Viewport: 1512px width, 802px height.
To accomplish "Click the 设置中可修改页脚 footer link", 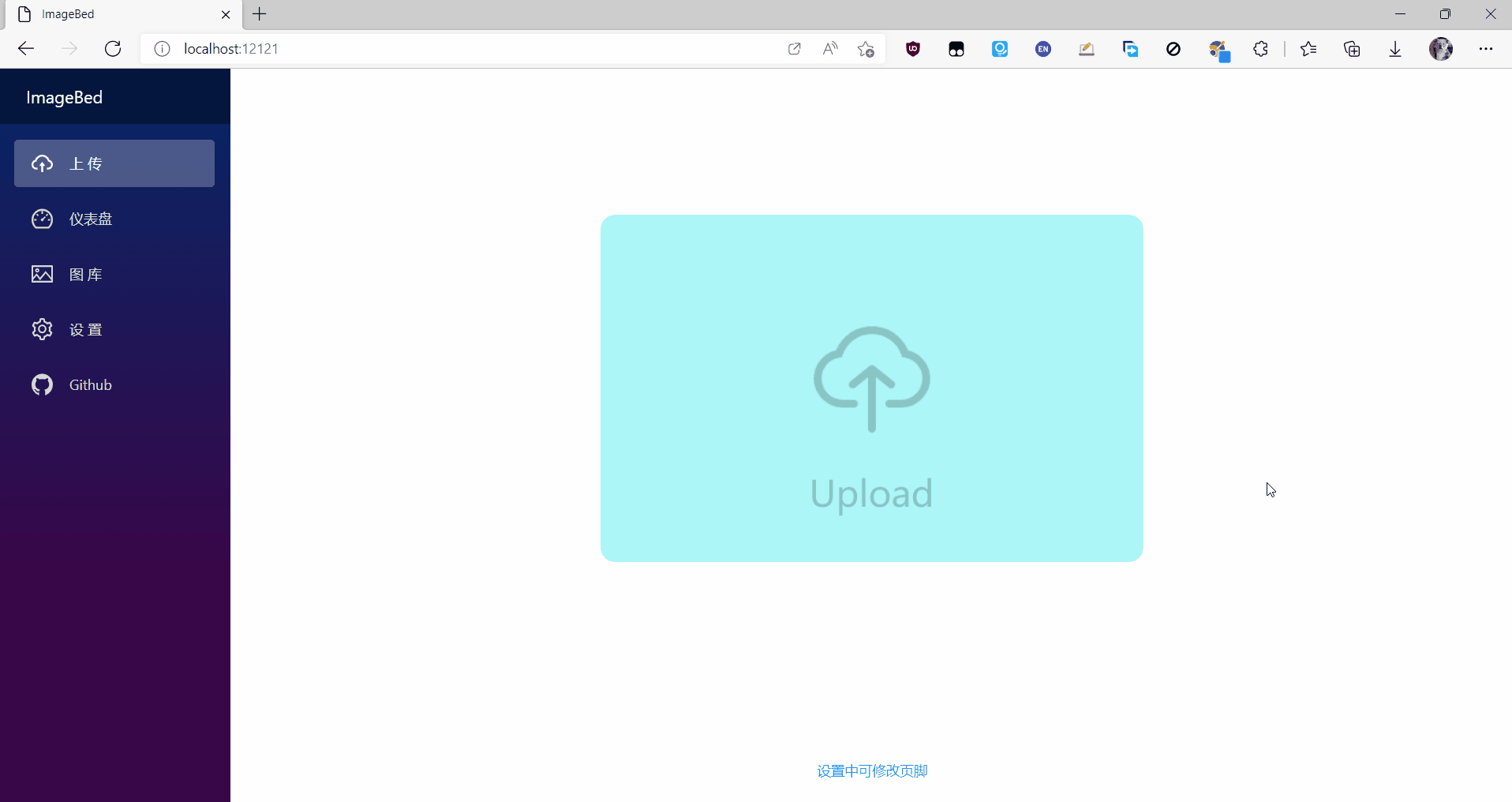I will click(870, 771).
